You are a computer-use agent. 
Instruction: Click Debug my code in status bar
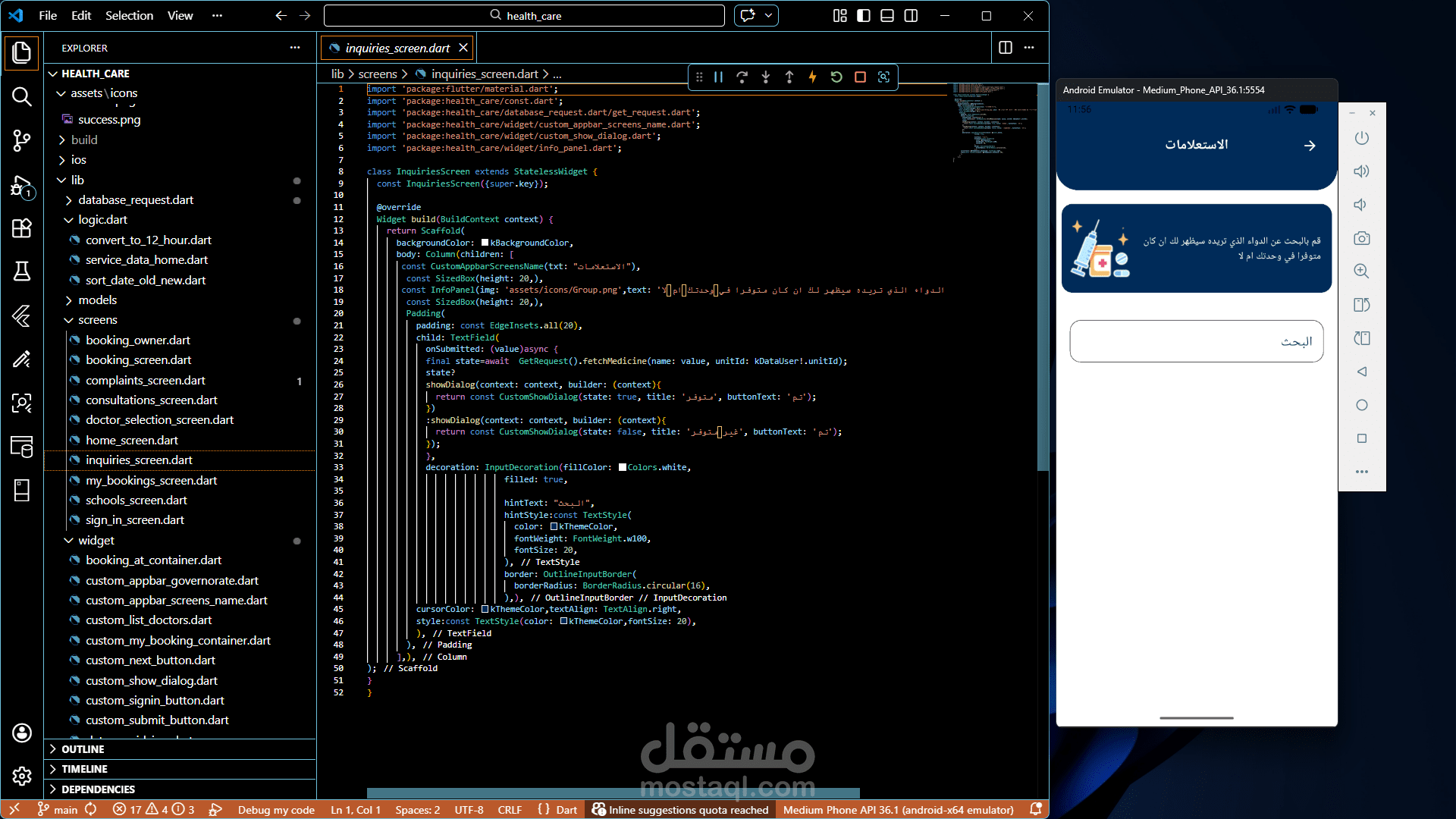tap(276, 809)
